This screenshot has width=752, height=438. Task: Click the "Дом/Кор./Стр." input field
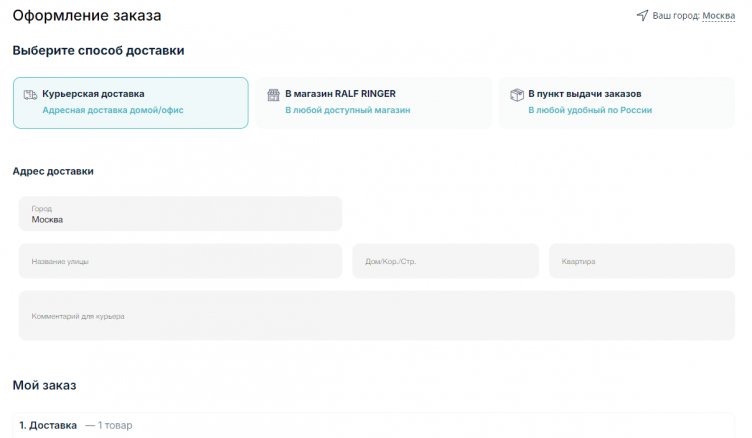445,261
